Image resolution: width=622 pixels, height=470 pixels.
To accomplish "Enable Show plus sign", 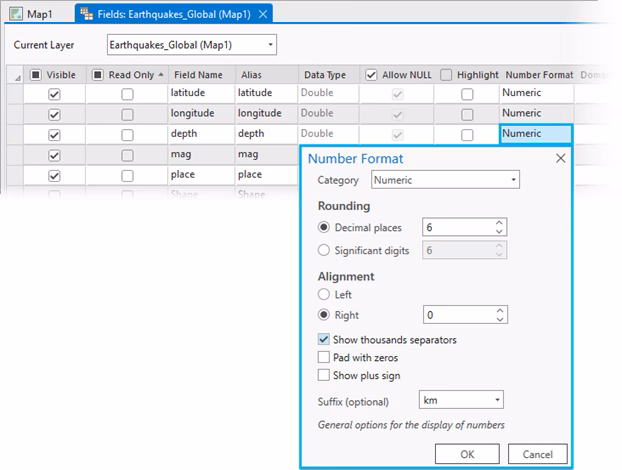I will click(324, 375).
